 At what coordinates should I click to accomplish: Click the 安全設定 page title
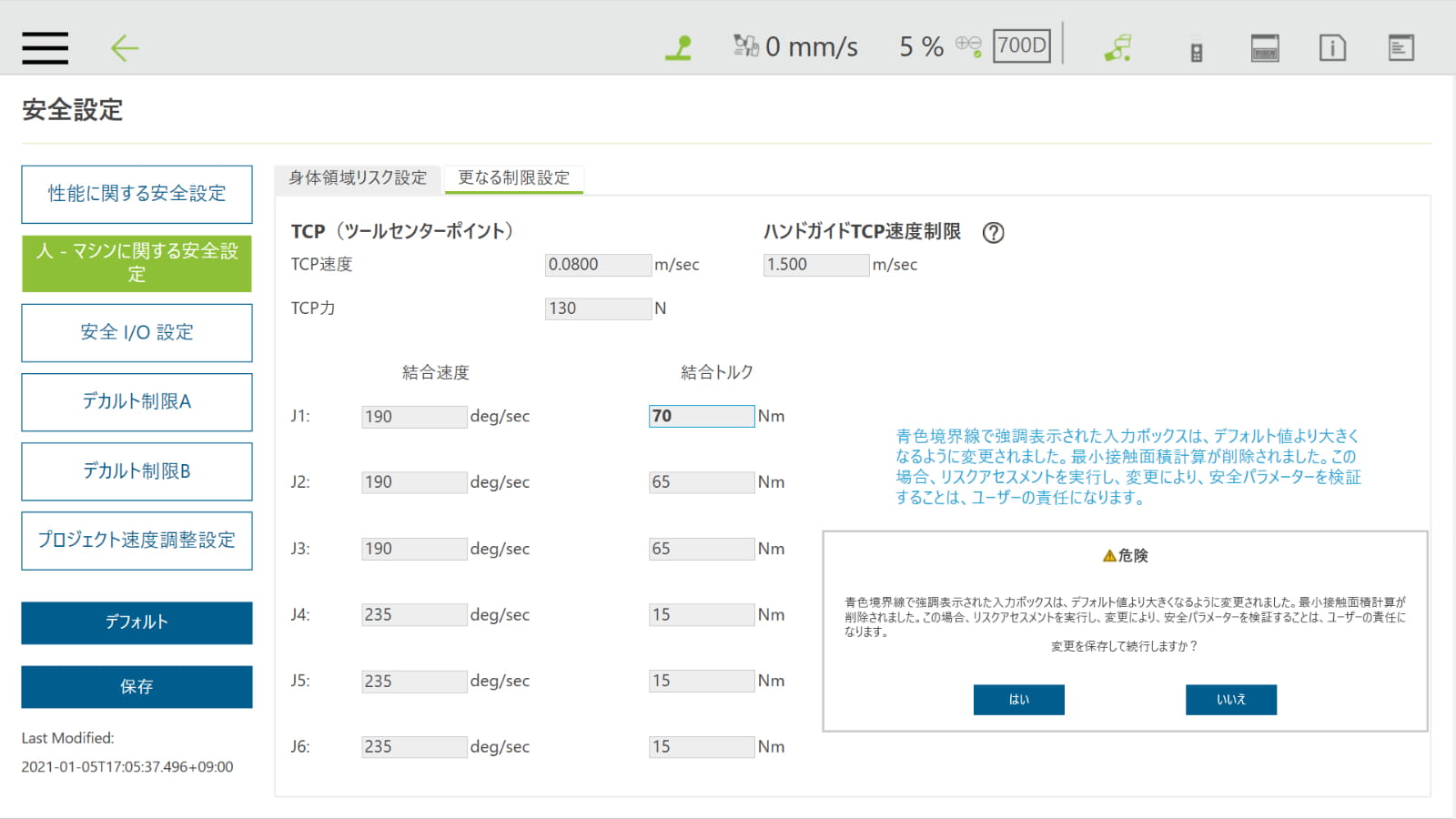(x=73, y=110)
